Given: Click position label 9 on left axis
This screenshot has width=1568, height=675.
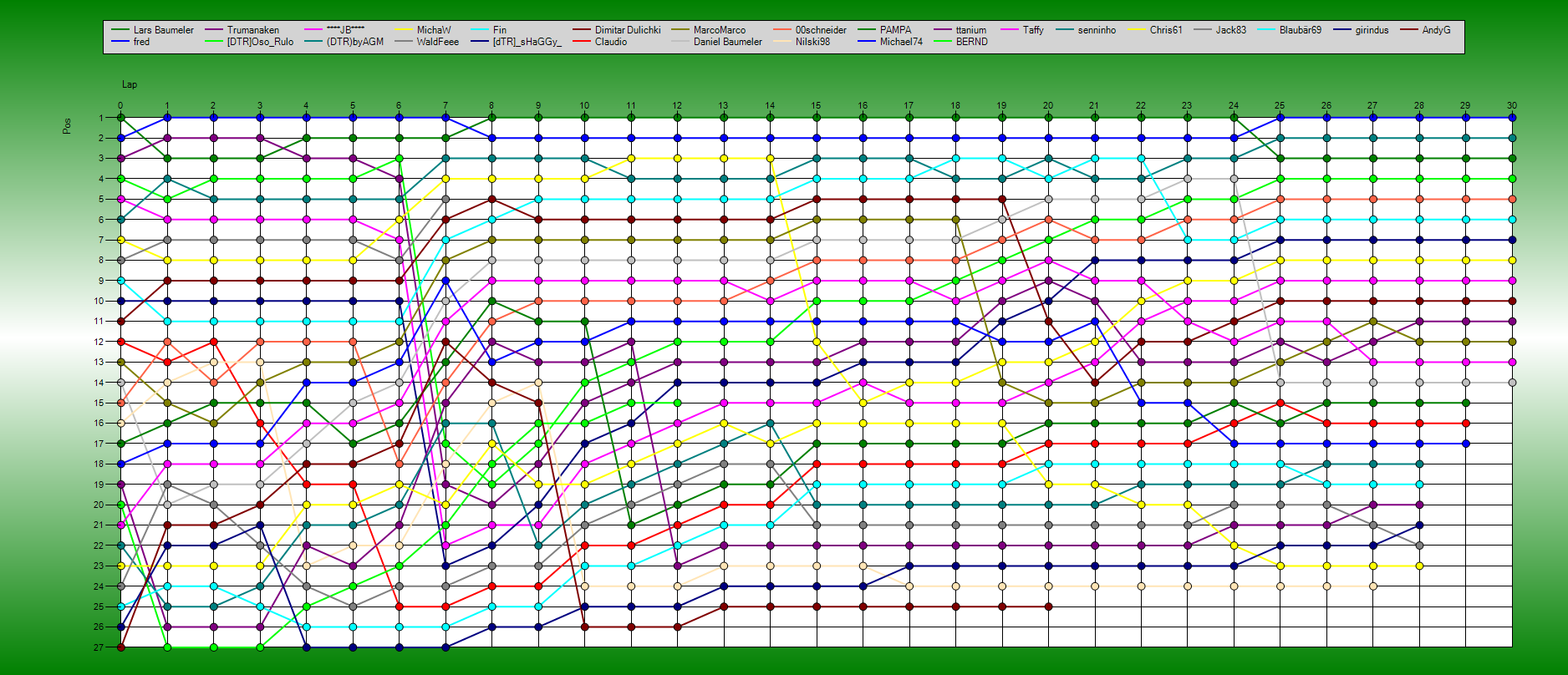Looking at the screenshot, I should (x=101, y=281).
